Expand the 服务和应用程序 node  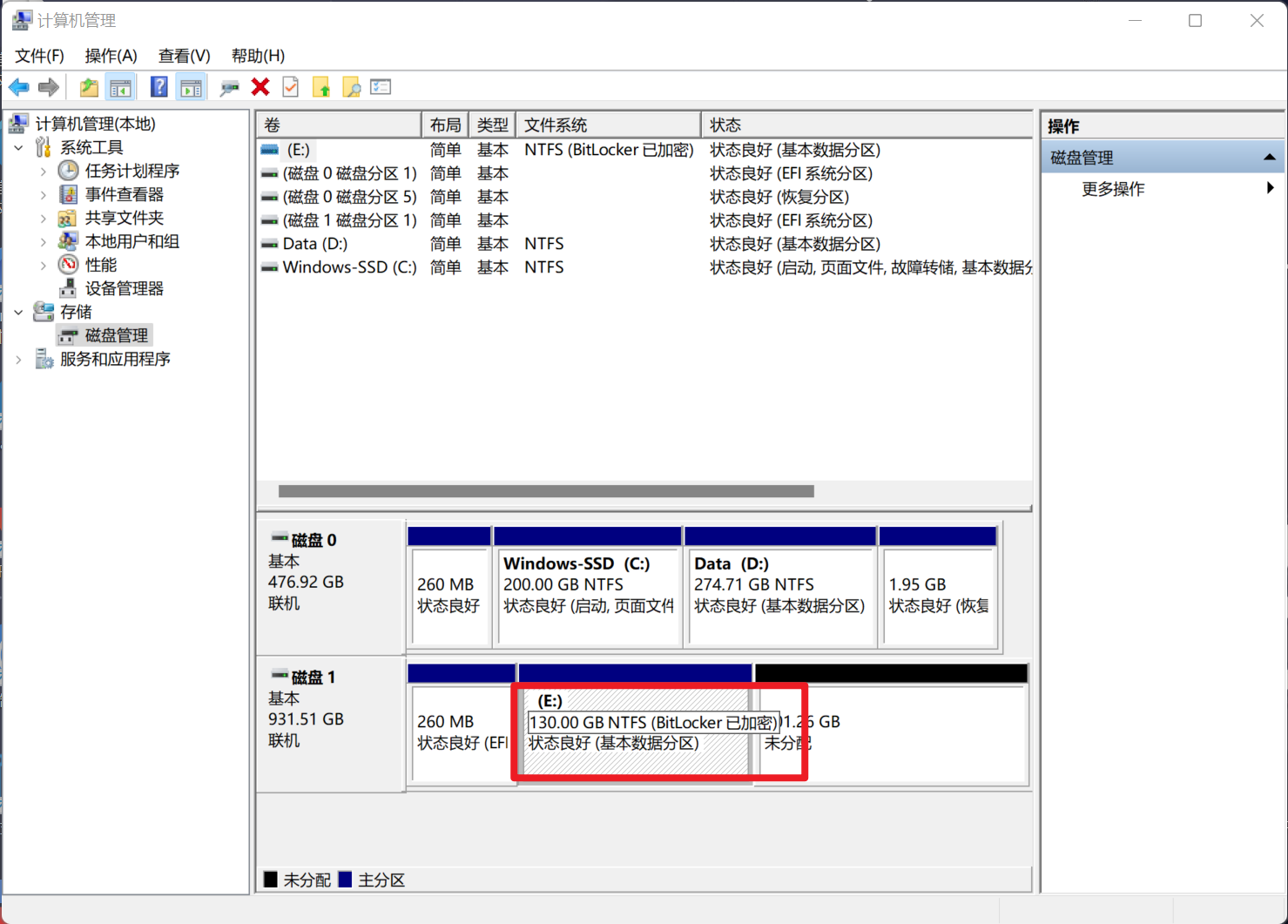[19, 359]
